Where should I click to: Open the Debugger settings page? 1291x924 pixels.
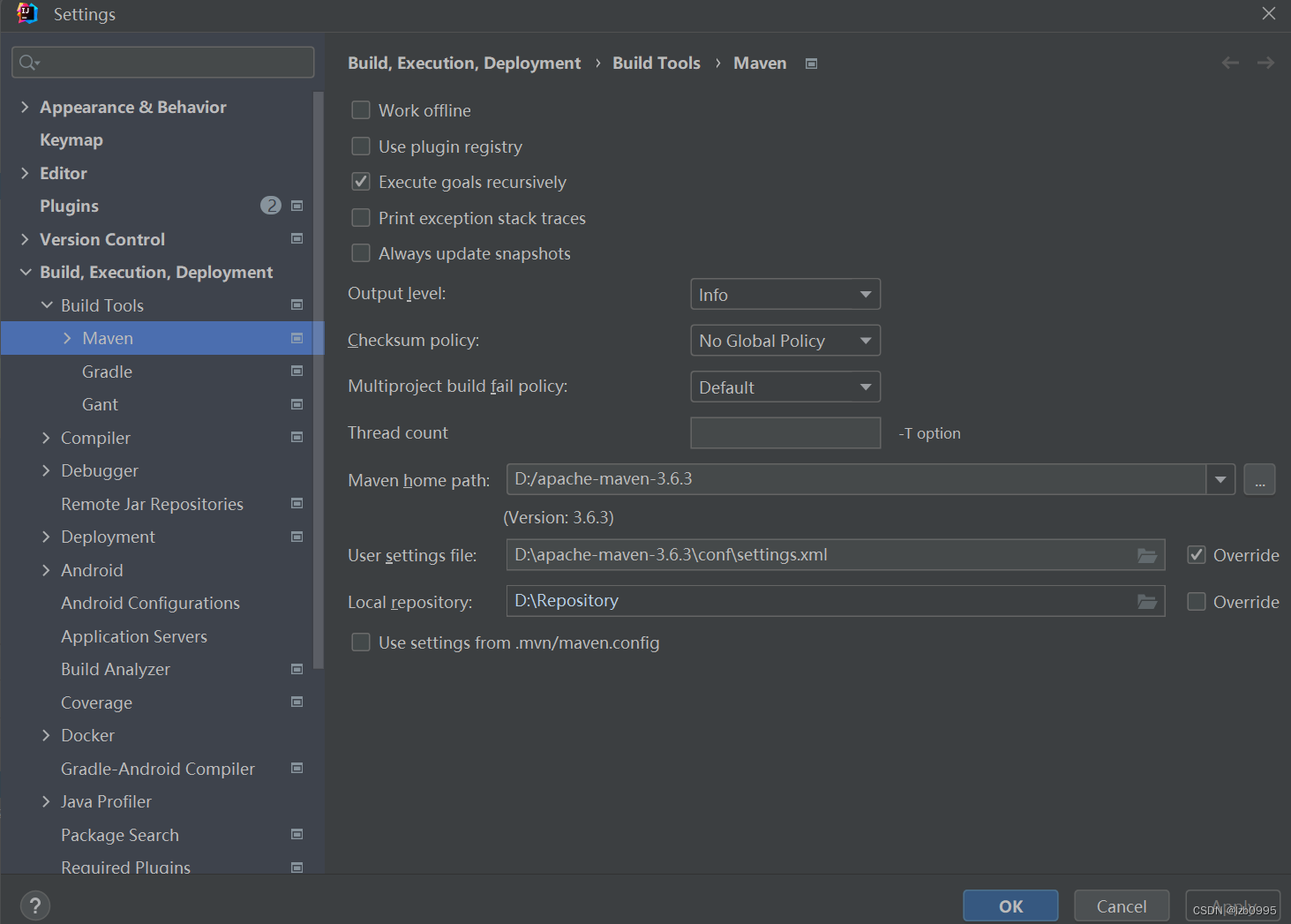(x=100, y=470)
